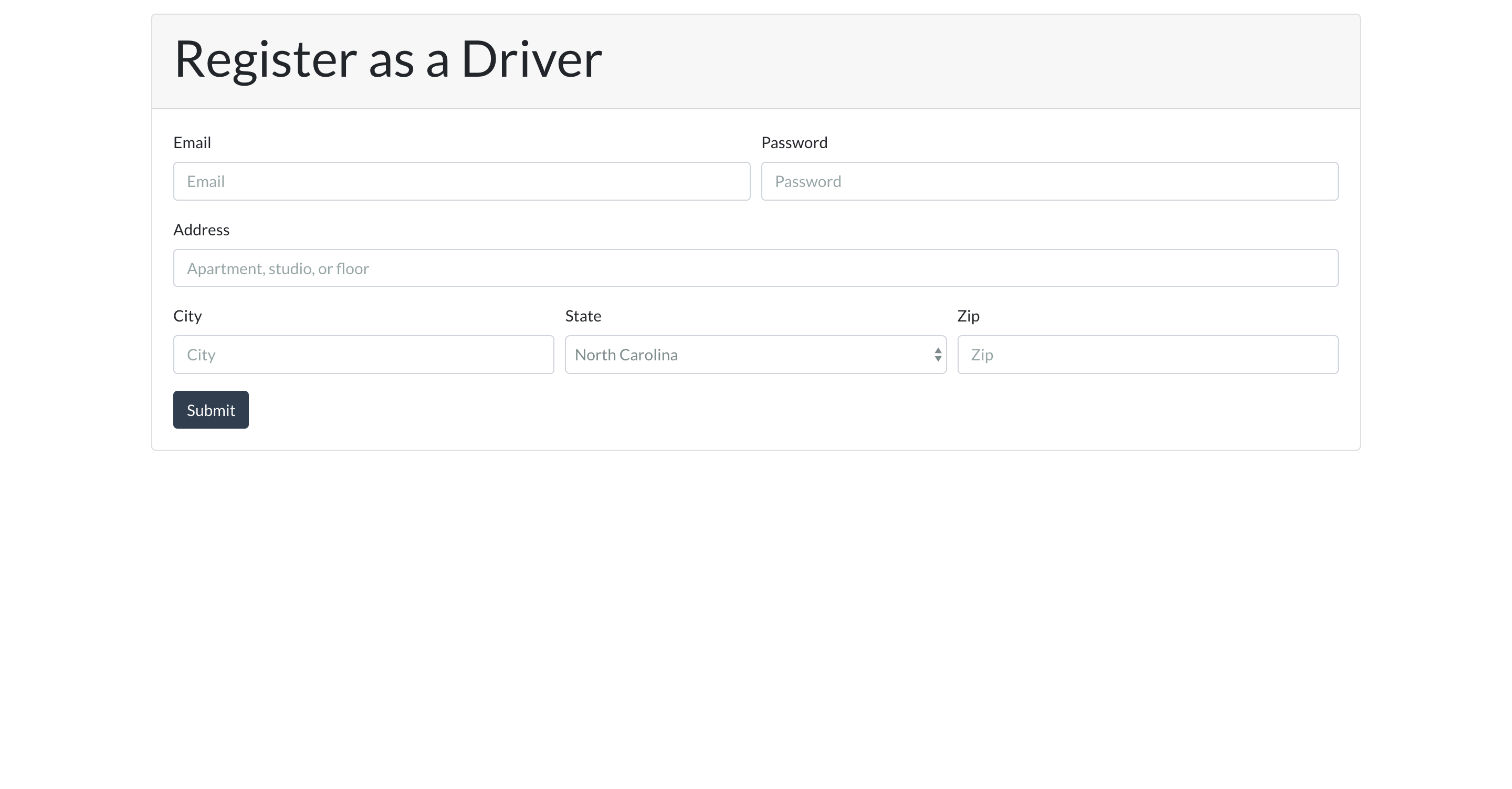Click the Address label

(x=201, y=230)
